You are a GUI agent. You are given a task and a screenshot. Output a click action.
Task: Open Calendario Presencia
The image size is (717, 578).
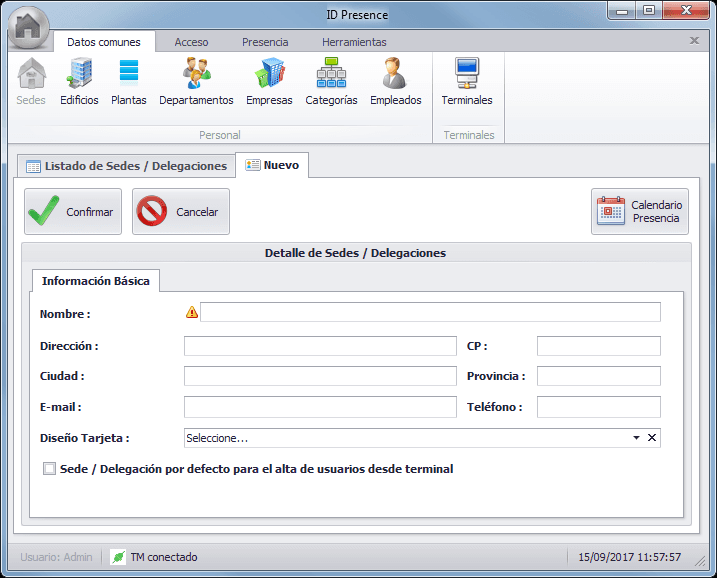click(640, 211)
